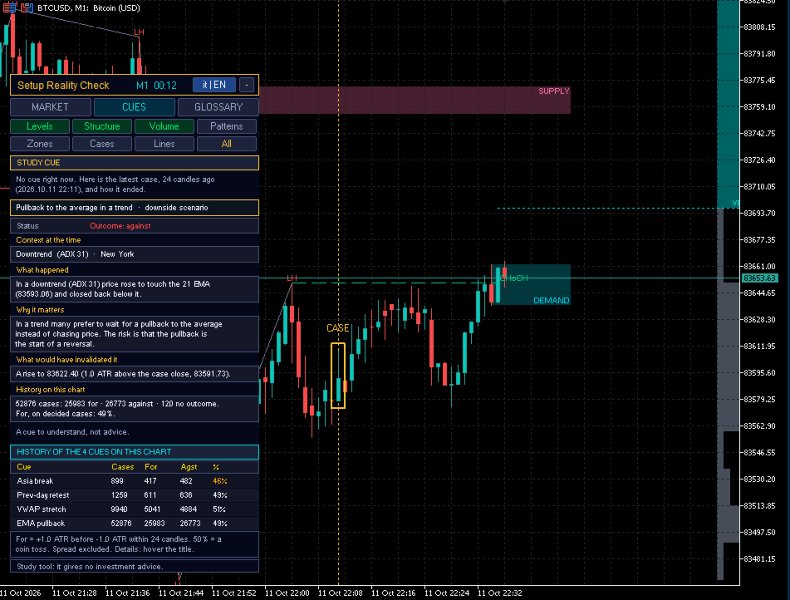This screenshot has width=790, height=600.
Task: Click the 'What happened' heading
Action: (x=42, y=270)
